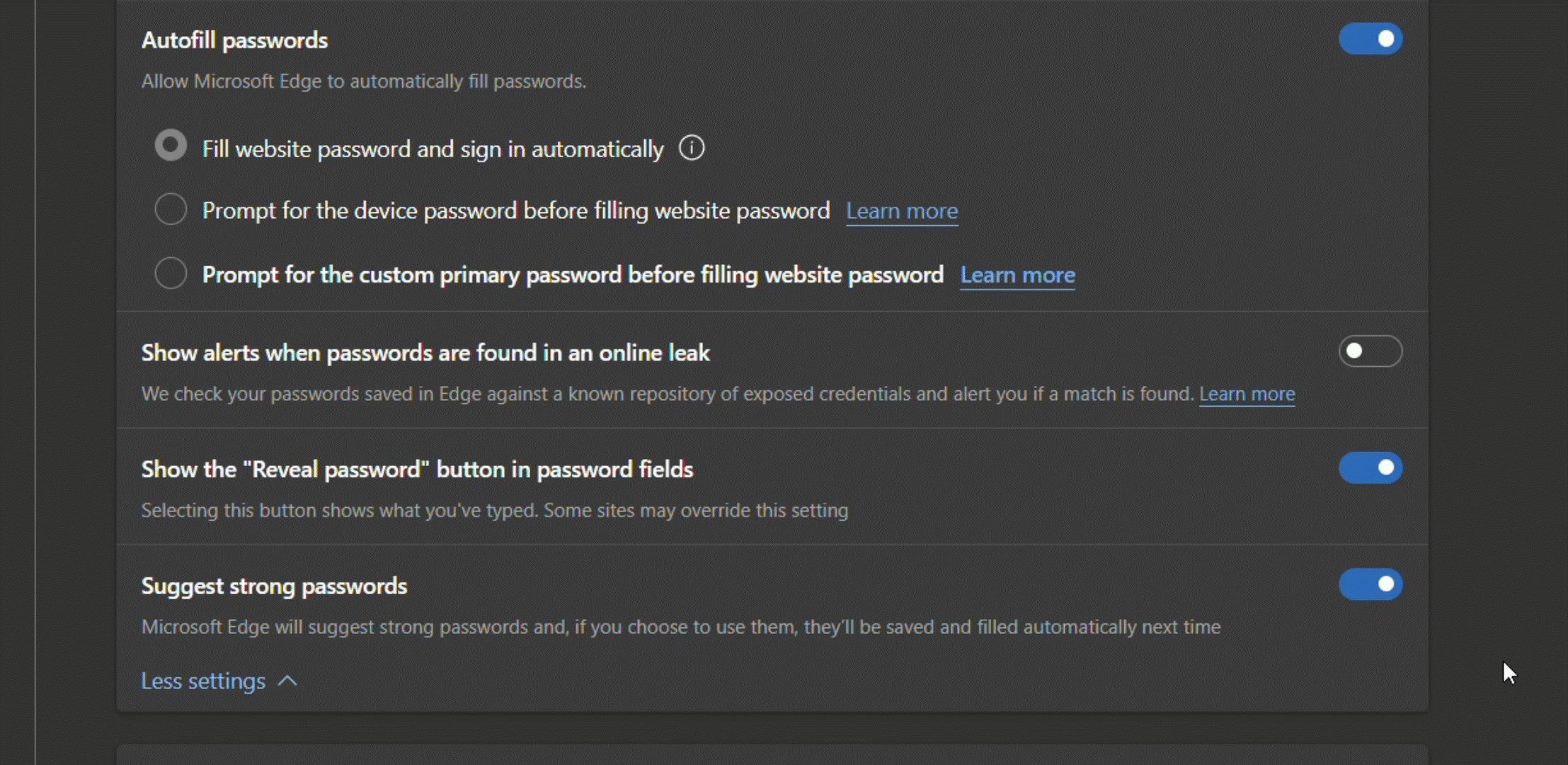Select the sign in automatically radio button
Image resolution: width=1568 pixels, height=765 pixels.
171,146
